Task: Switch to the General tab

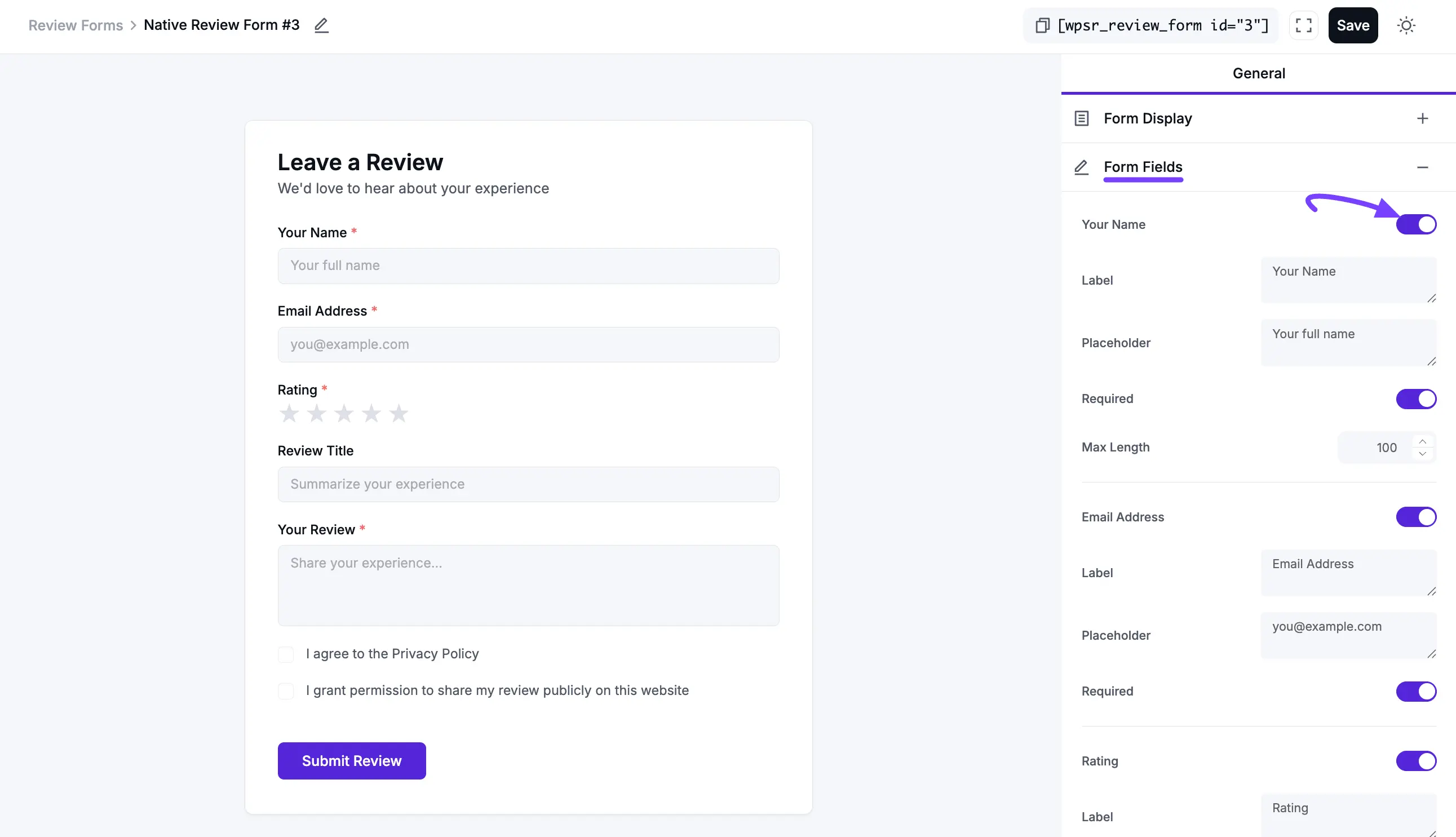Action: tap(1258, 73)
